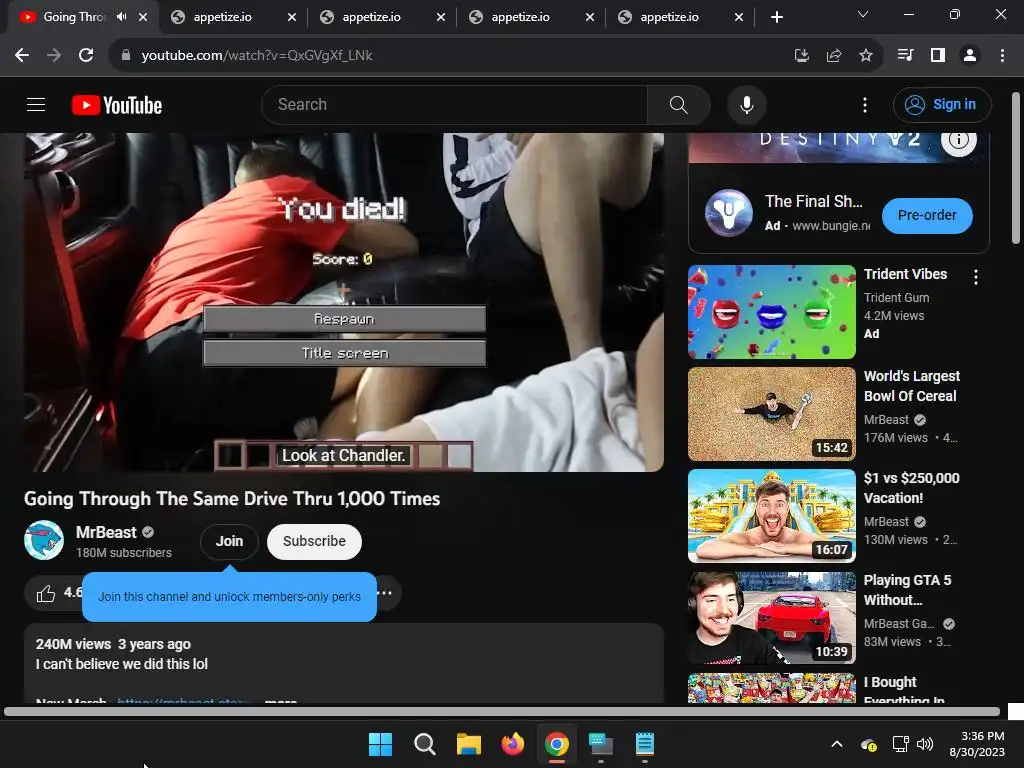Click the page vertical scrollbar
This screenshot has width=1024, height=768.
pos(1016,168)
